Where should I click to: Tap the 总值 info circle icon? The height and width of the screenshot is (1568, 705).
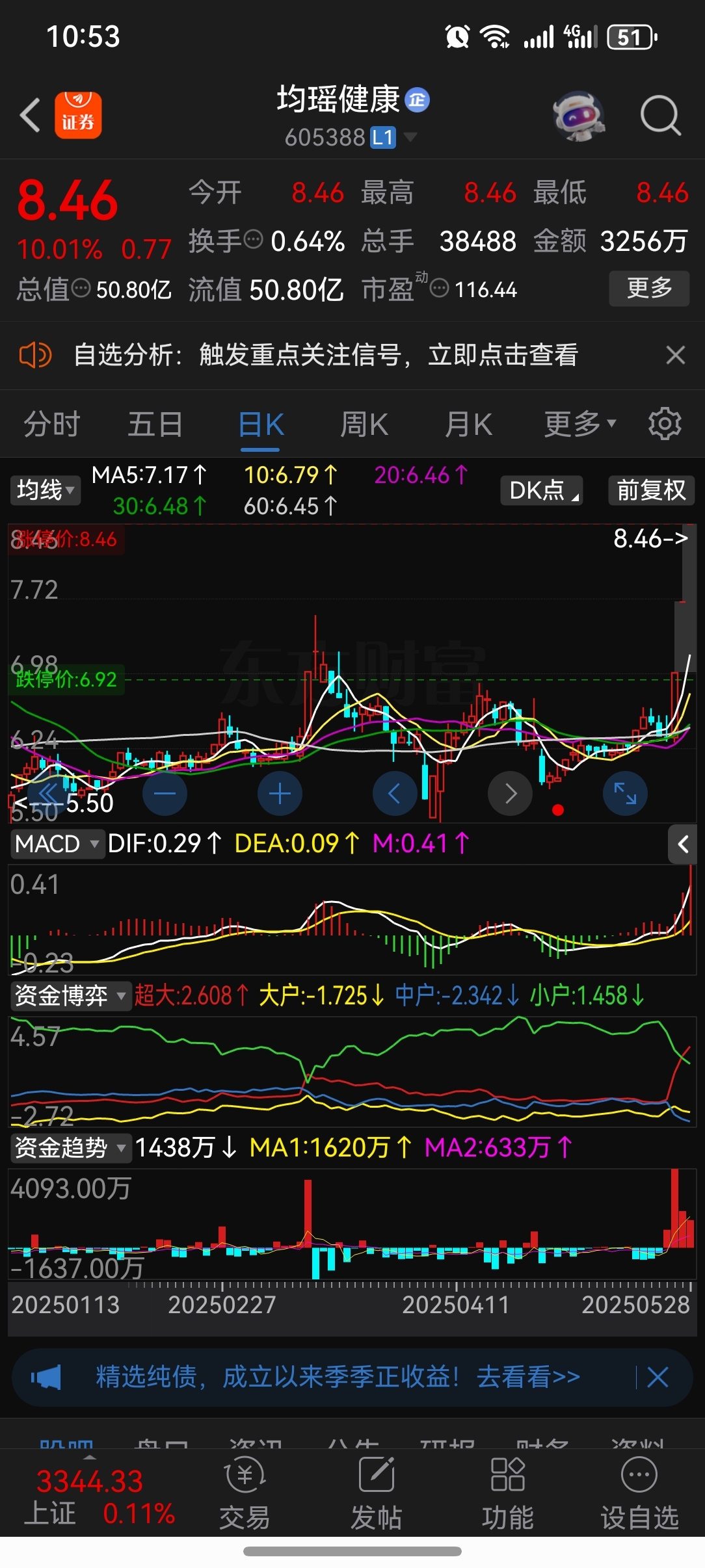tap(81, 288)
